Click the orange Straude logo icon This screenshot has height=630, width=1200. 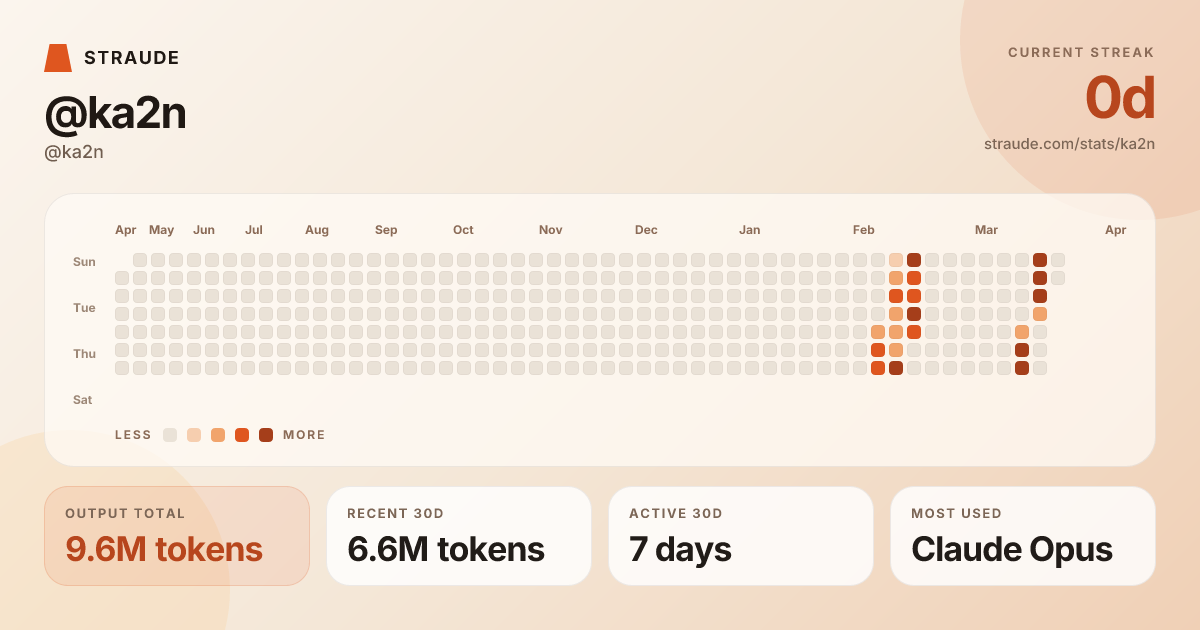[x=58, y=58]
